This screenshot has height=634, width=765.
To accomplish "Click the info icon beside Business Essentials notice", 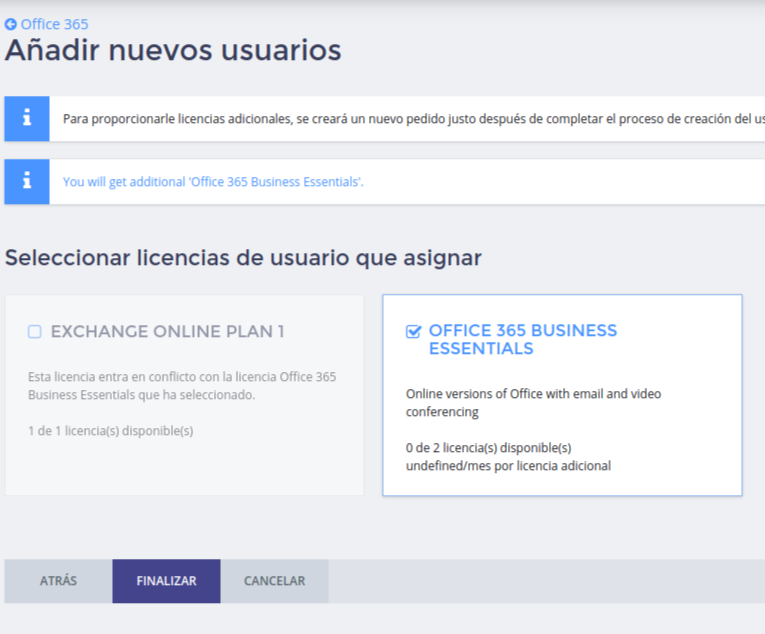I will [27, 182].
